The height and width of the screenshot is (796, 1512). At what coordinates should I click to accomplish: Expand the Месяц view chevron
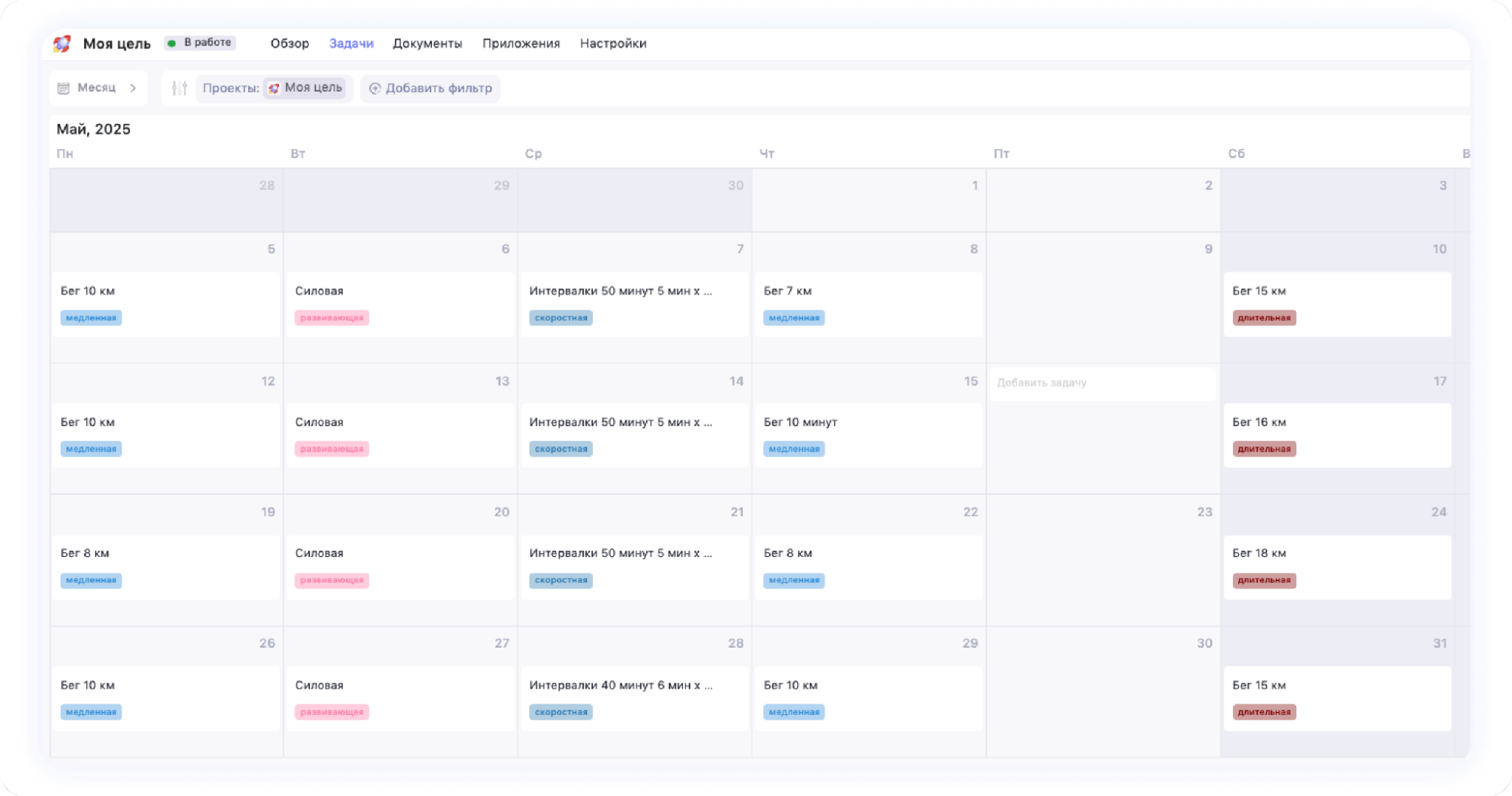click(x=133, y=89)
